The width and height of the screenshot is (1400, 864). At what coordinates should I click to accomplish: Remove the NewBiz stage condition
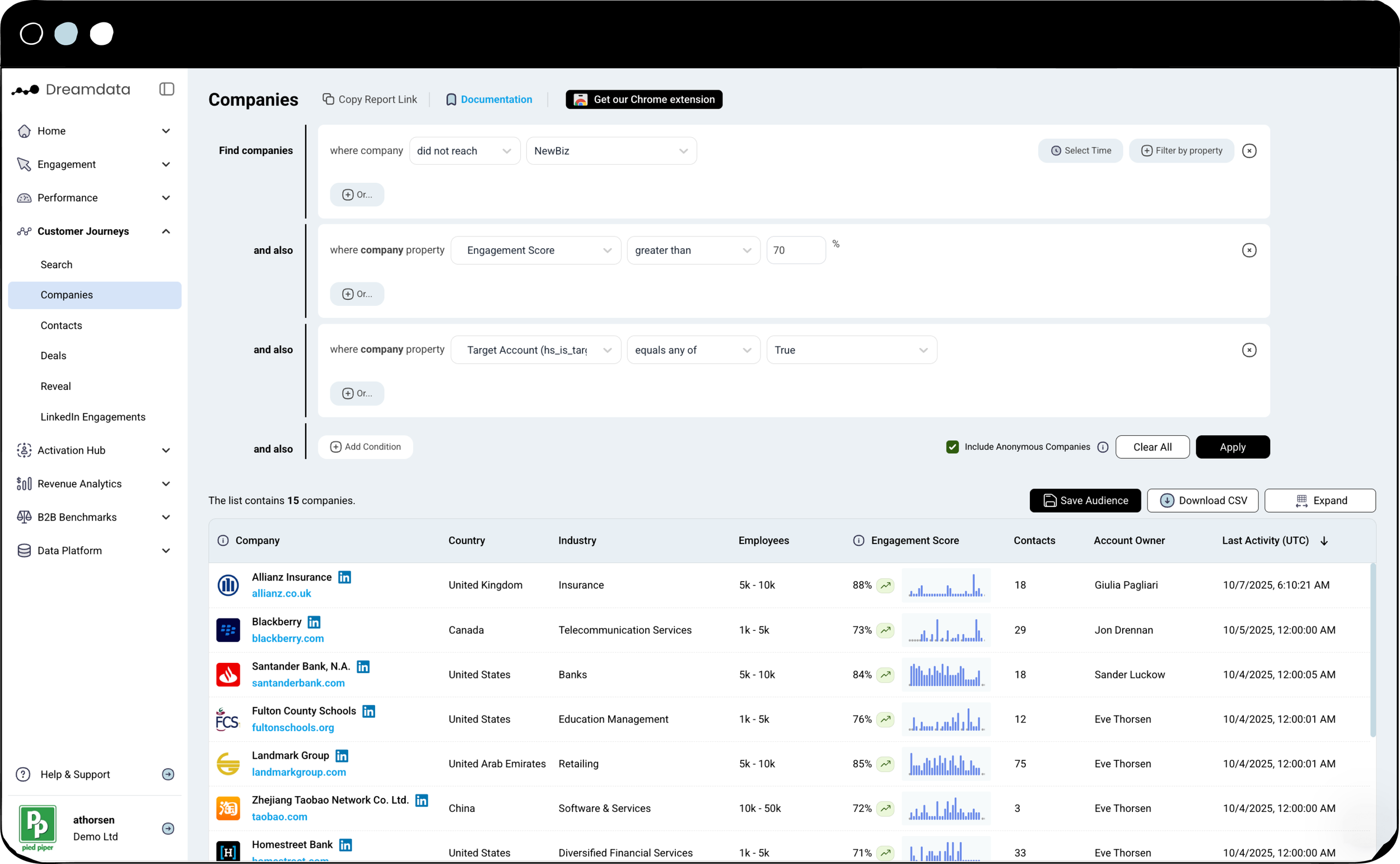1249,151
